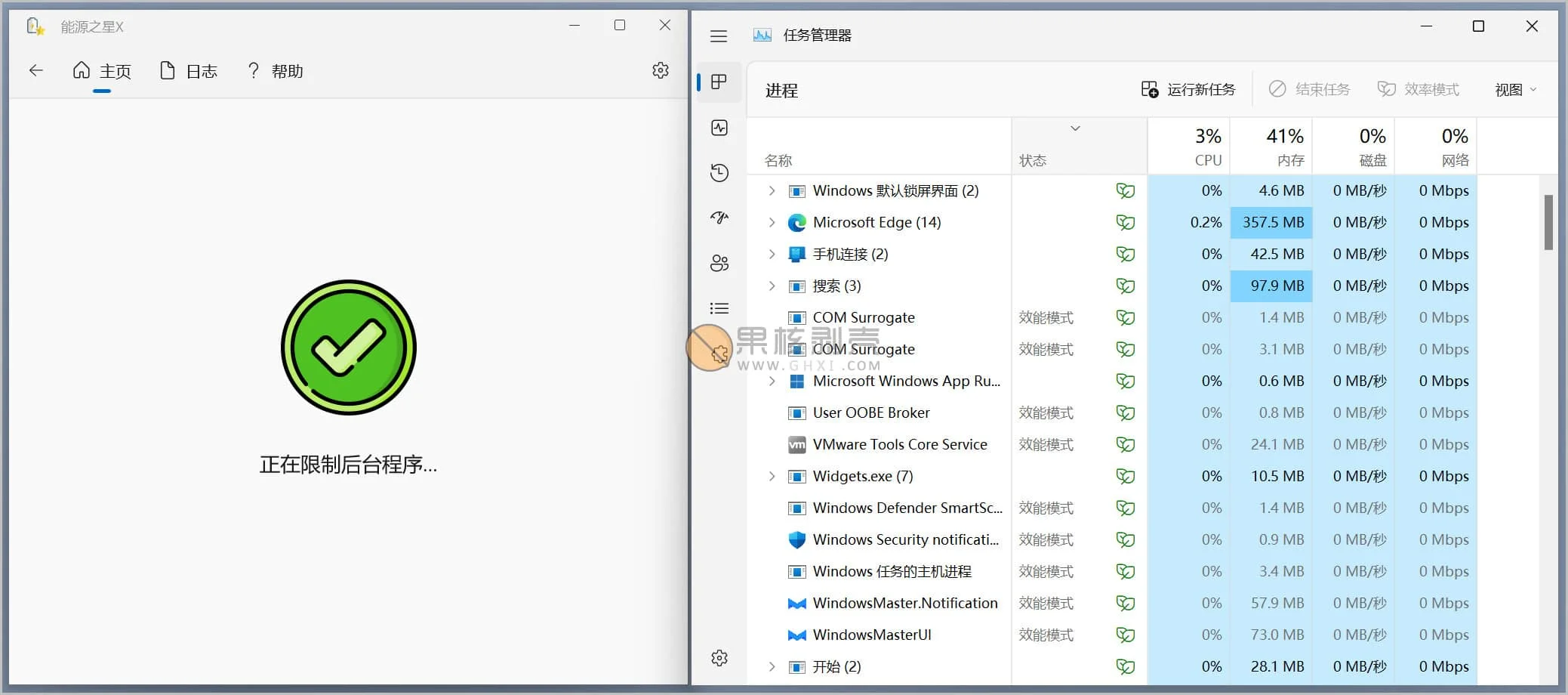The image size is (1568, 695).
Task: Open Task Manager settings gear at bottom
Action: point(719,657)
